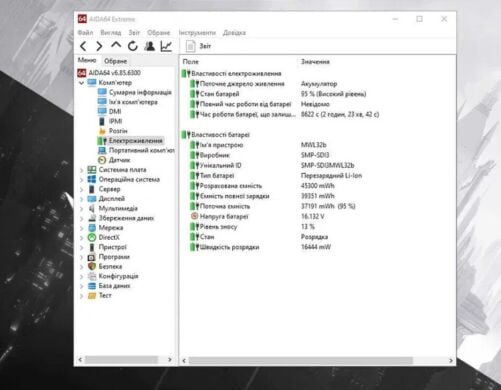Screen dimensions: 501x390
Task: Open the Вигляд menu
Action: tap(111, 33)
